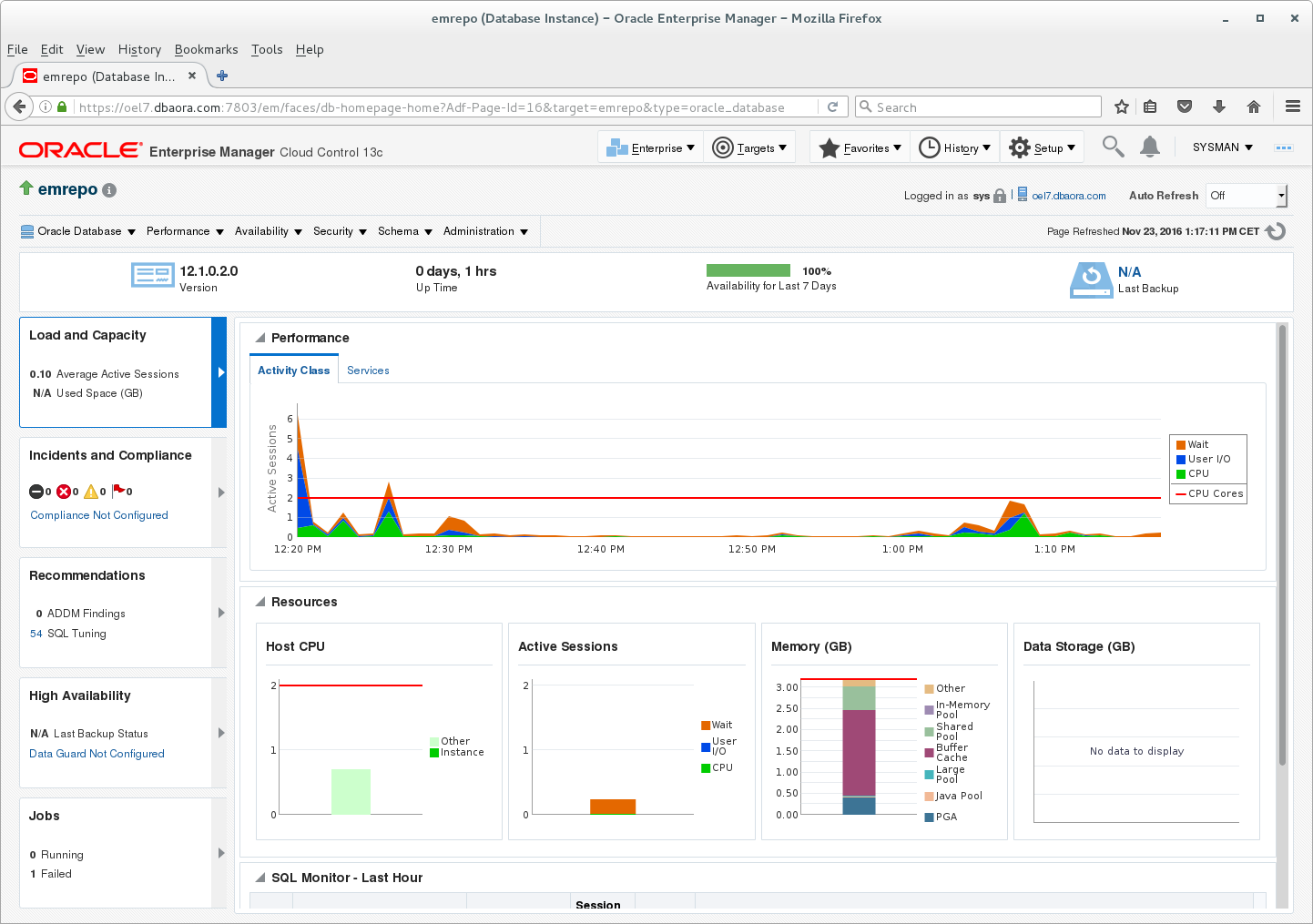Open the Schema menu
Viewport: 1313px width, 924px height.
[x=405, y=231]
